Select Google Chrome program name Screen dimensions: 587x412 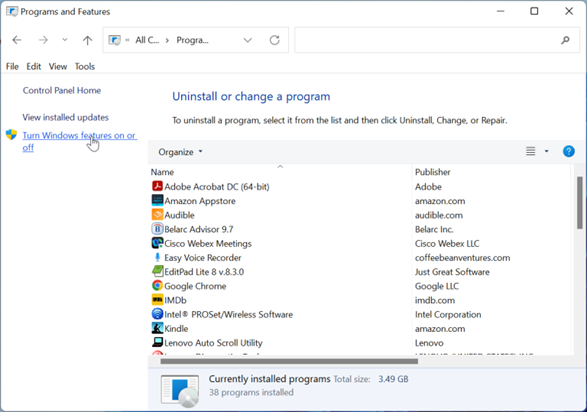pos(195,286)
